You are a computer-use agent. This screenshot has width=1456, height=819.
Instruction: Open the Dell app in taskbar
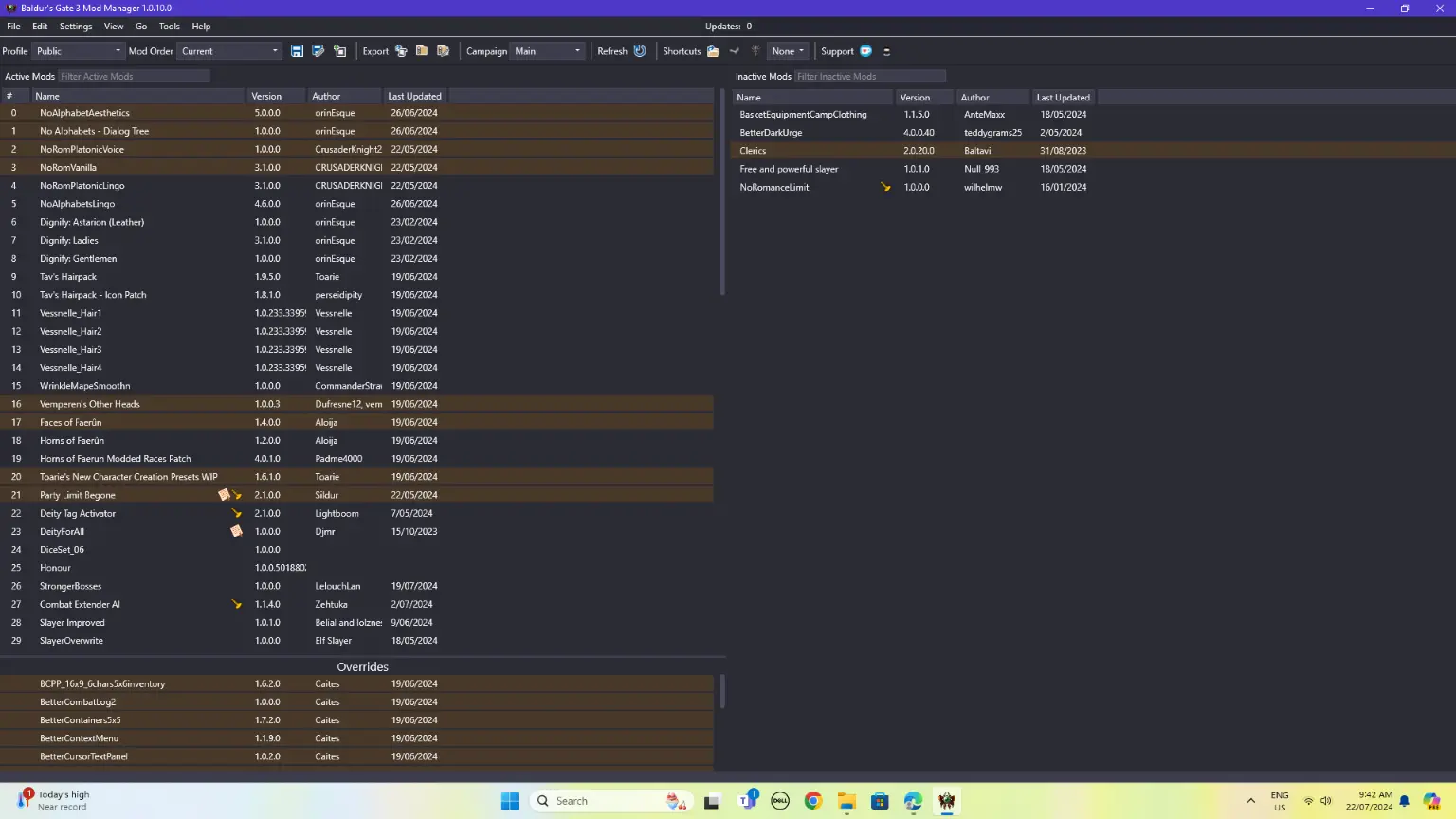click(x=780, y=801)
